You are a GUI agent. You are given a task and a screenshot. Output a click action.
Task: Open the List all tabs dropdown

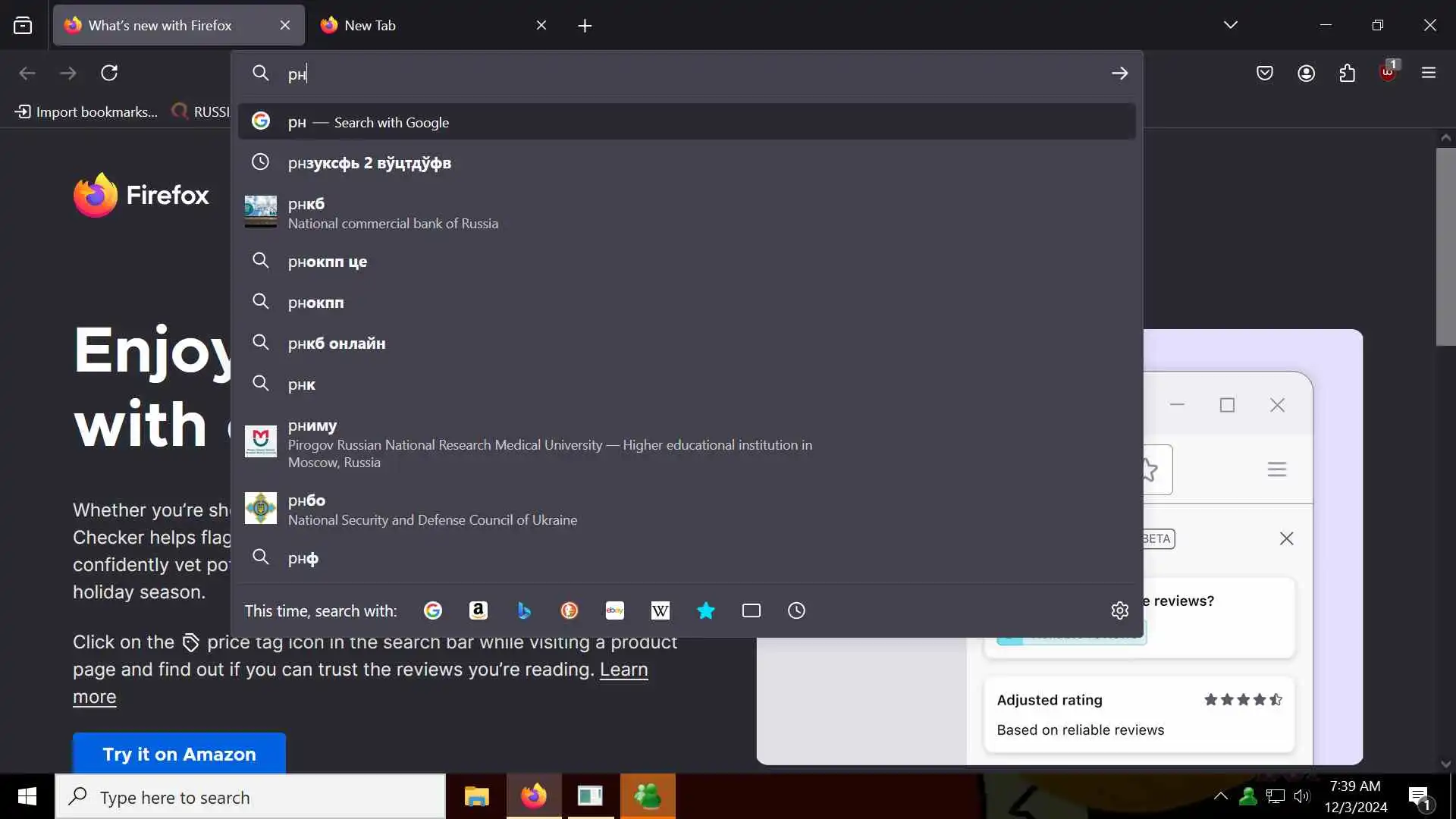tap(1230, 25)
